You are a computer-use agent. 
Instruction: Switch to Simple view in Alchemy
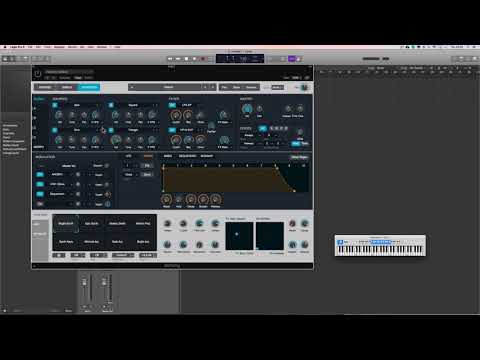(x=67, y=87)
